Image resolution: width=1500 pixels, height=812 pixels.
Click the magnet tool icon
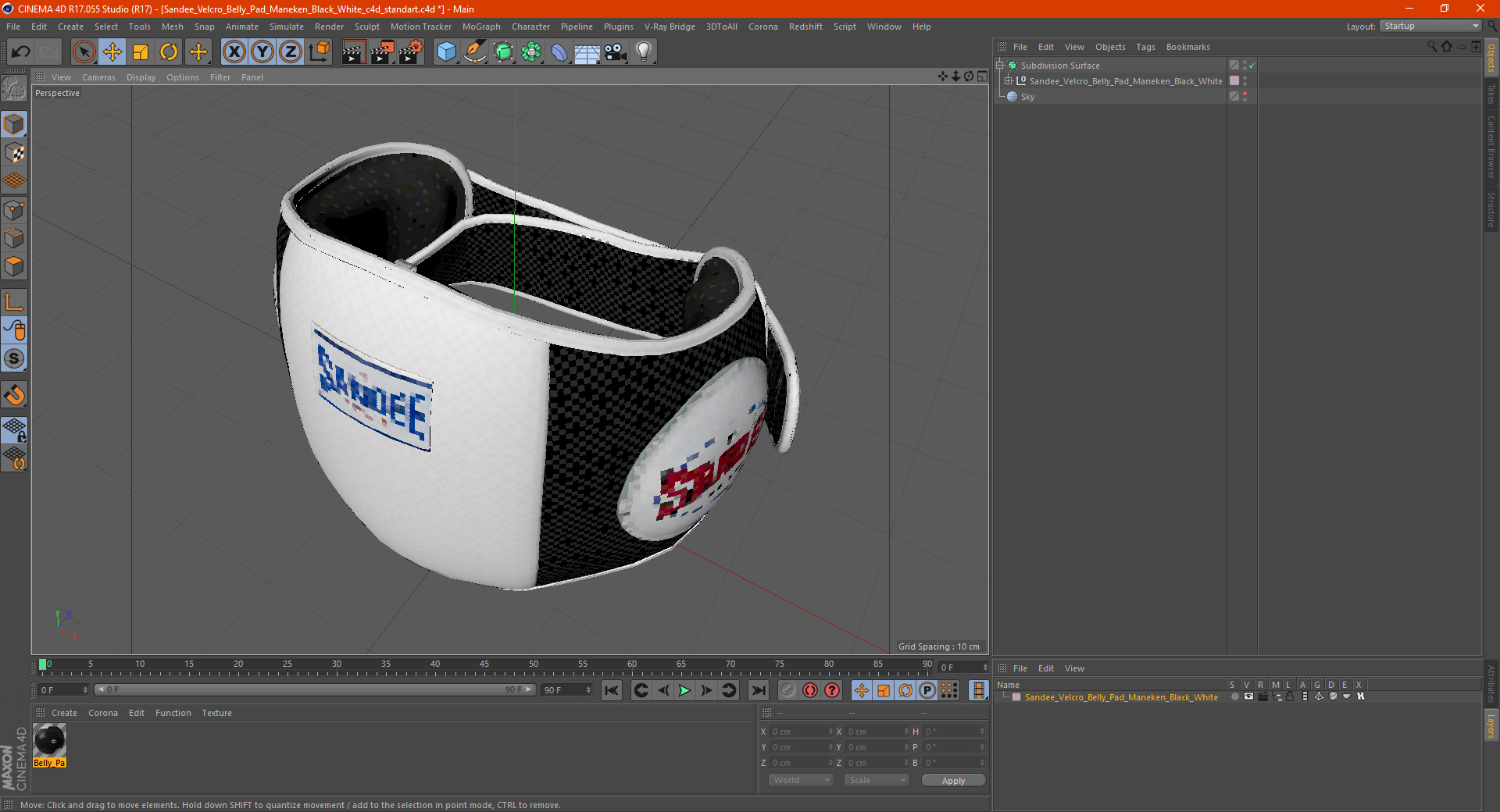(14, 395)
